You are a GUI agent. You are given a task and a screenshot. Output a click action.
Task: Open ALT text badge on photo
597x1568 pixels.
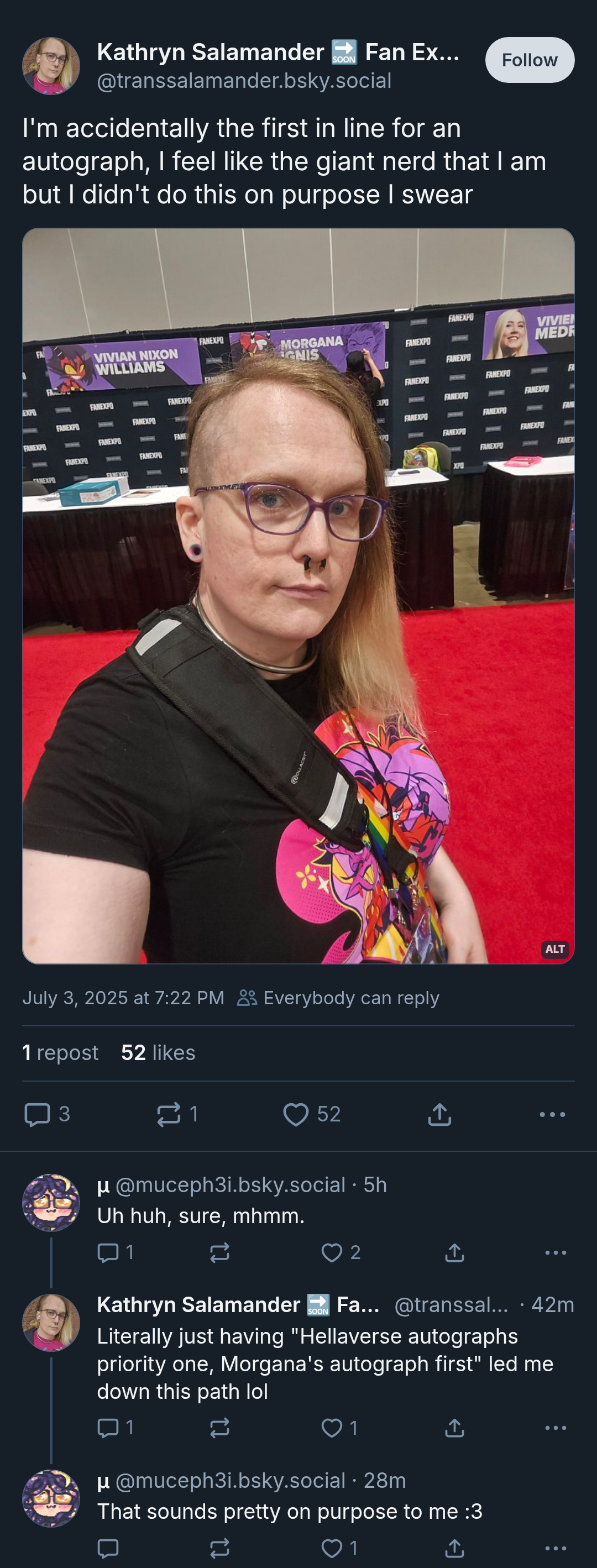[x=554, y=949]
